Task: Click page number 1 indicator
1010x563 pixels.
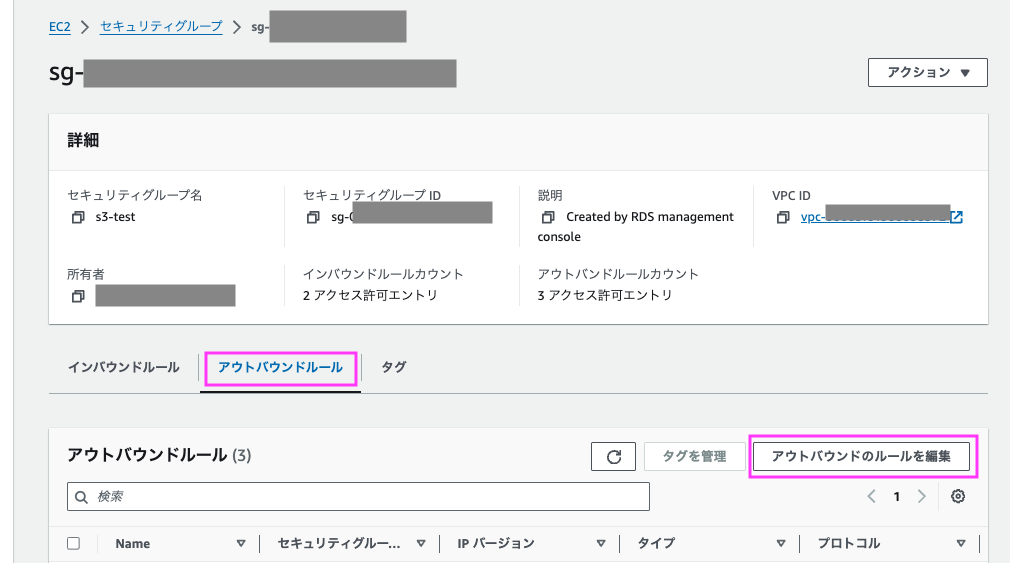Action: tap(897, 496)
